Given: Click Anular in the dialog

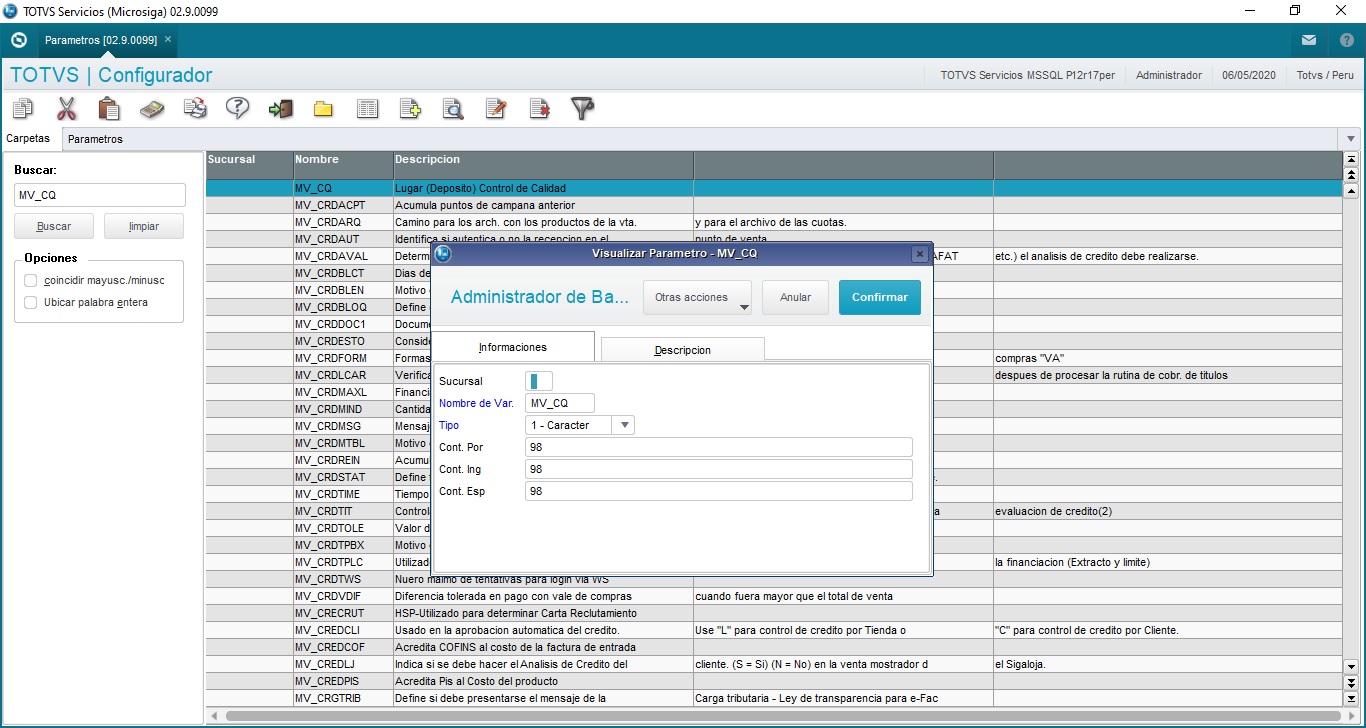Looking at the screenshot, I should click(795, 297).
